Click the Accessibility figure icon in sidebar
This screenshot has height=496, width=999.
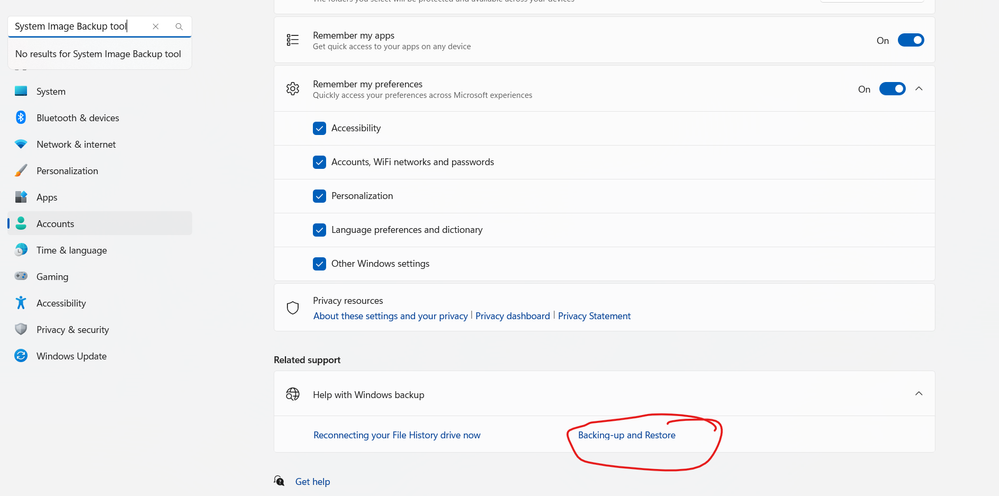pyautogui.click(x=21, y=303)
